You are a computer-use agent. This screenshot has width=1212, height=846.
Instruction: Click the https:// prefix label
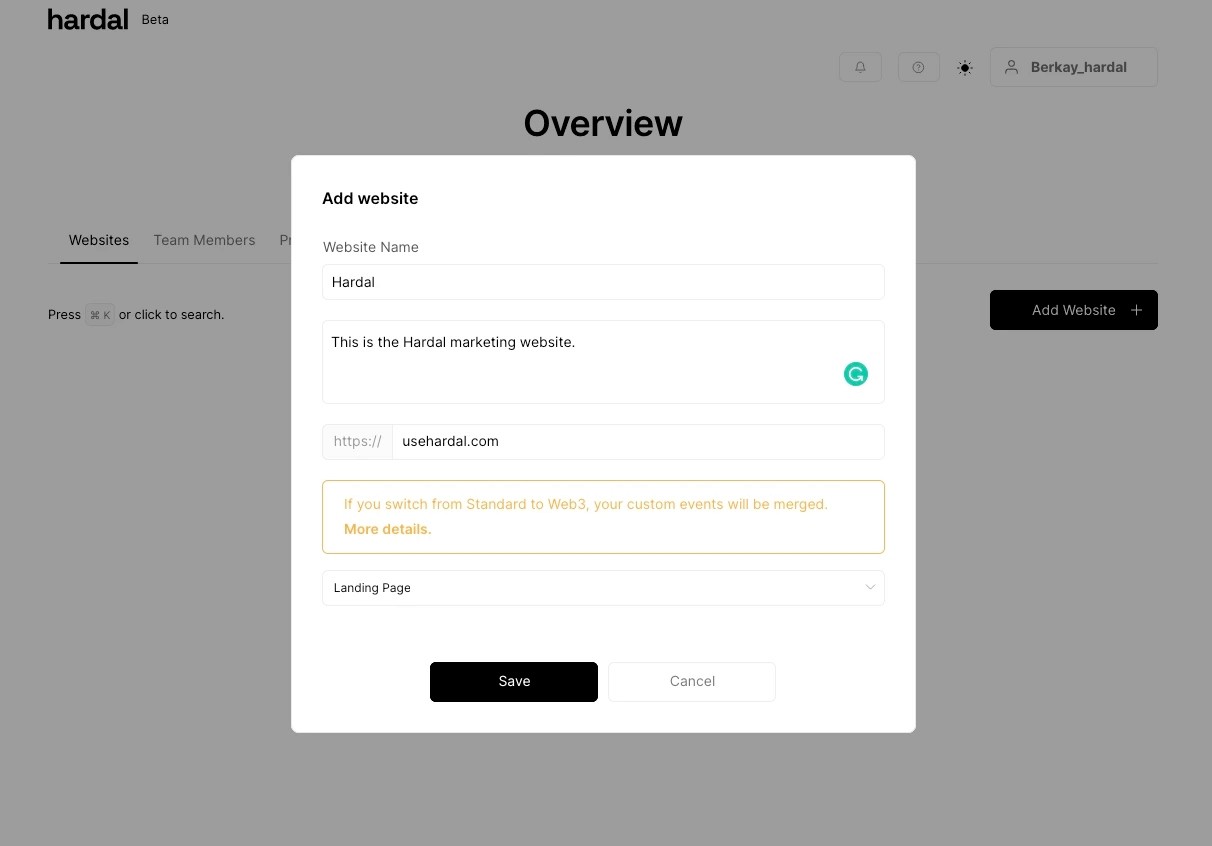(x=357, y=442)
